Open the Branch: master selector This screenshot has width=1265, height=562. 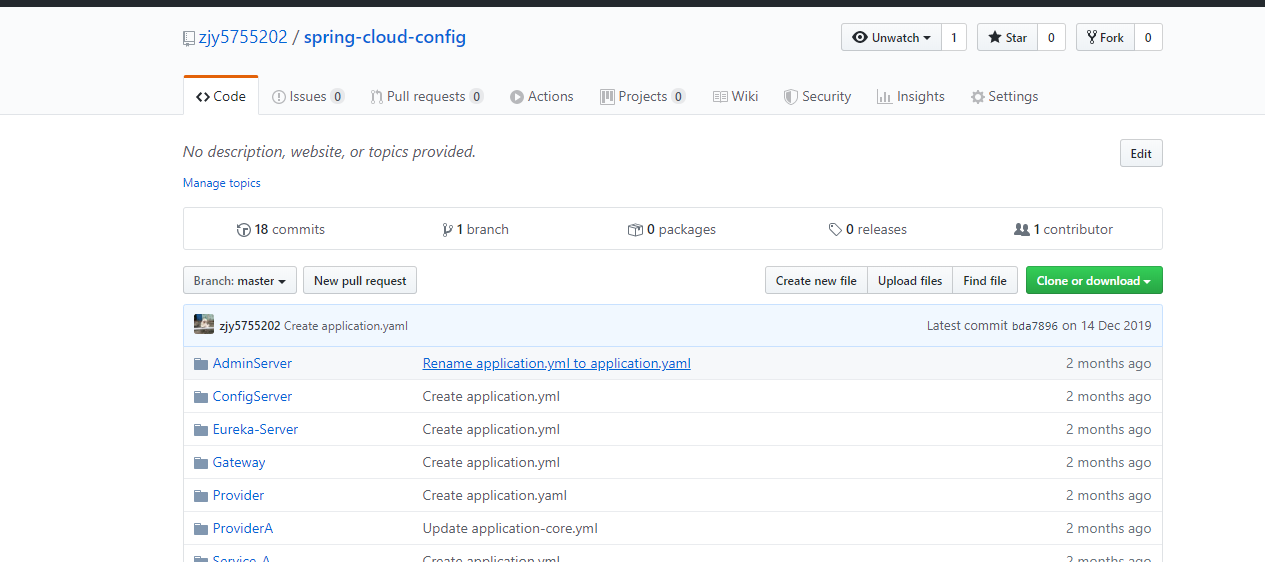pos(240,281)
